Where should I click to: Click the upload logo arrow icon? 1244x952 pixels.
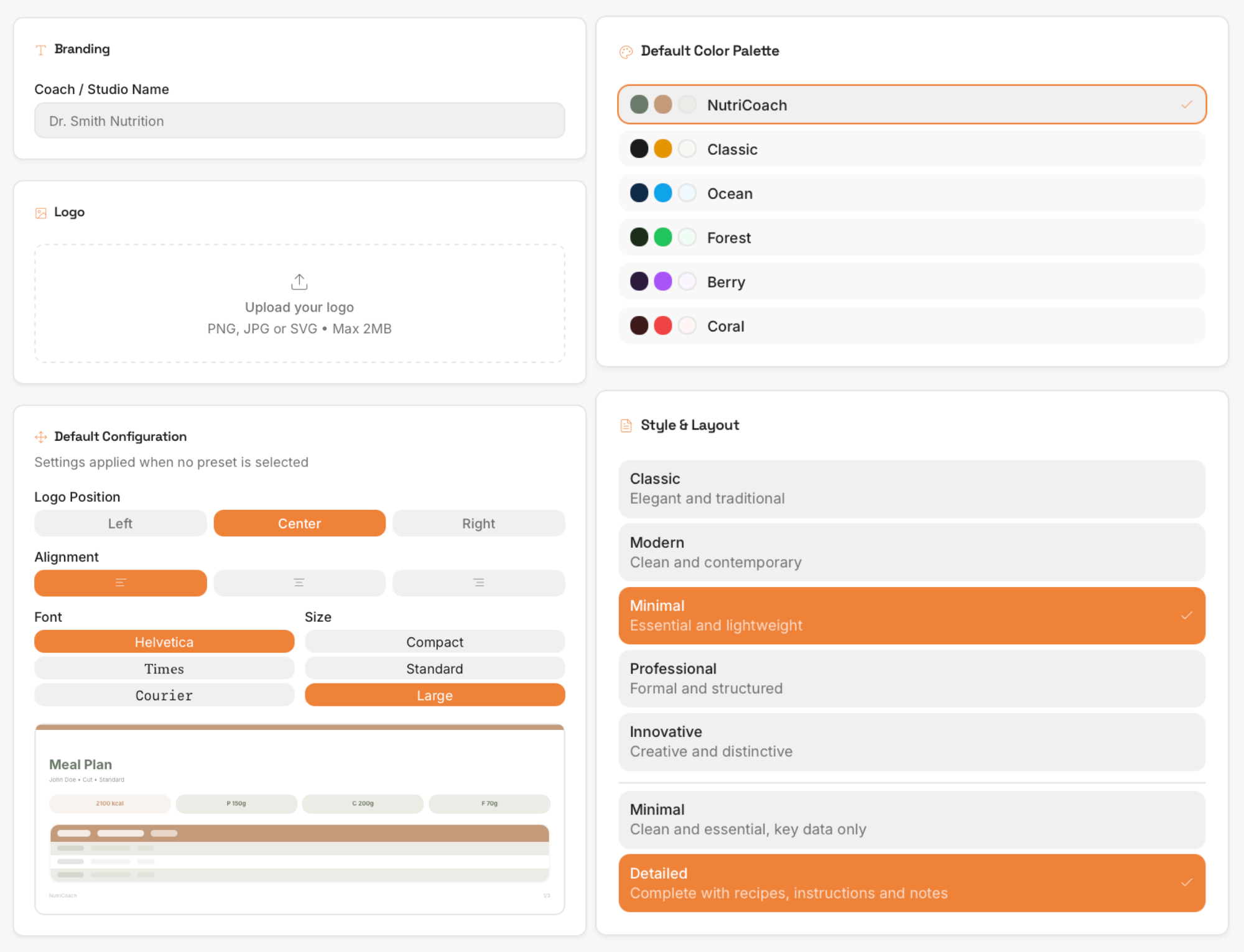pyautogui.click(x=299, y=282)
